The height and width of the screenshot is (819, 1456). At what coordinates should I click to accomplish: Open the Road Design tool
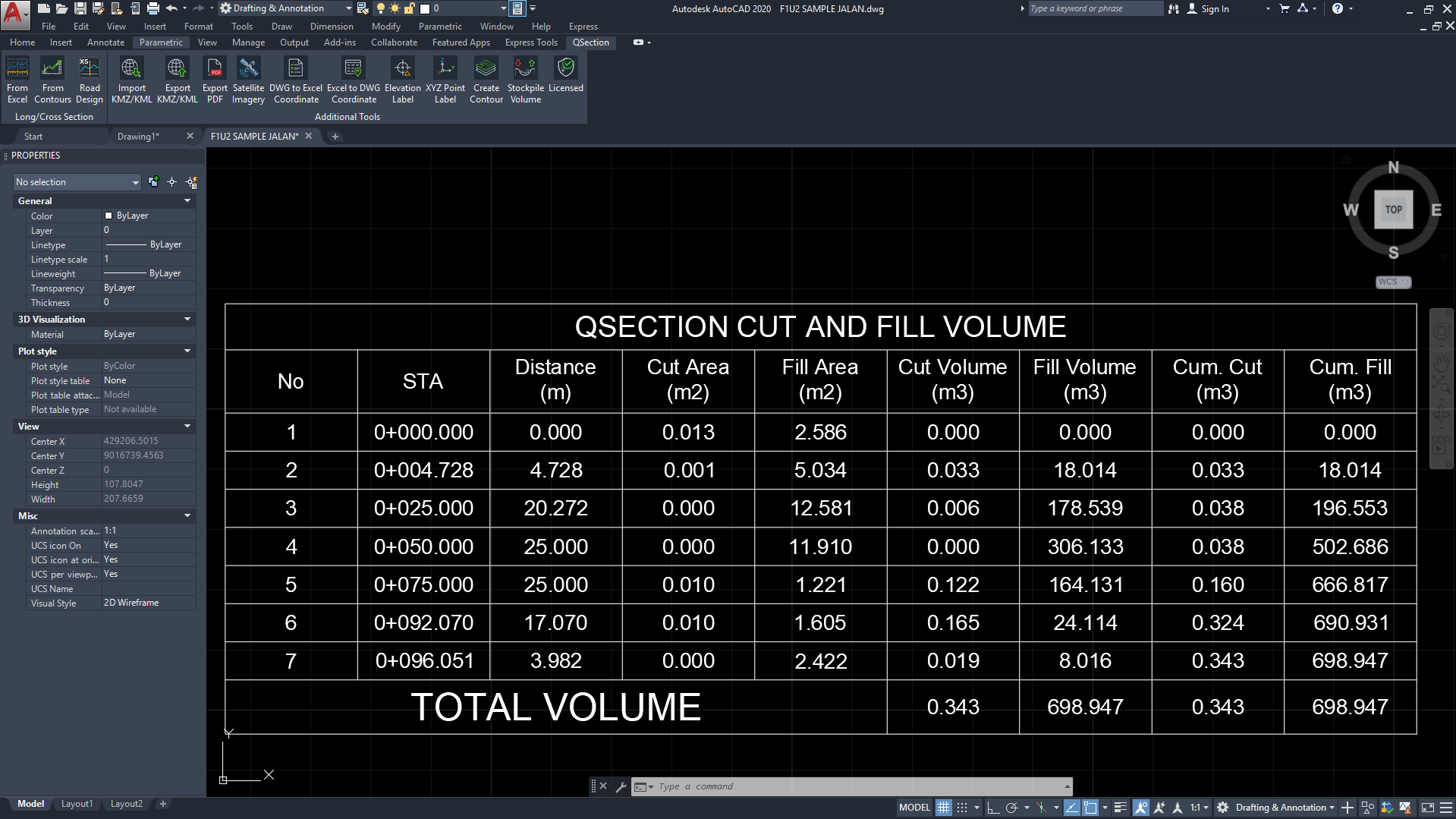click(90, 80)
